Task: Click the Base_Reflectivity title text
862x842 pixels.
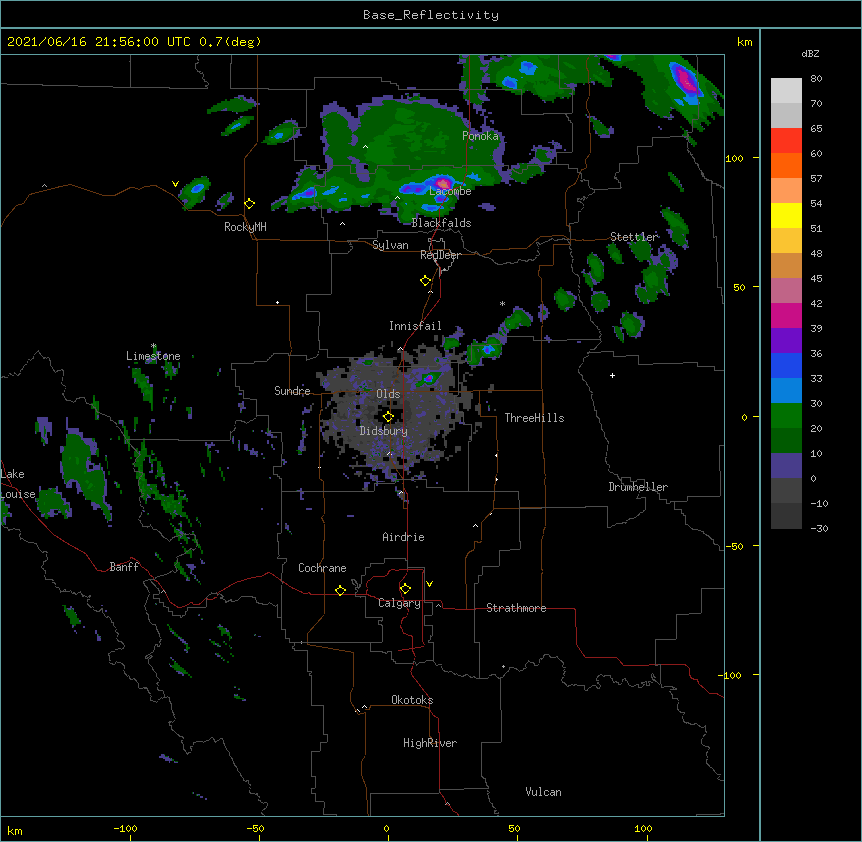Action: [431, 15]
